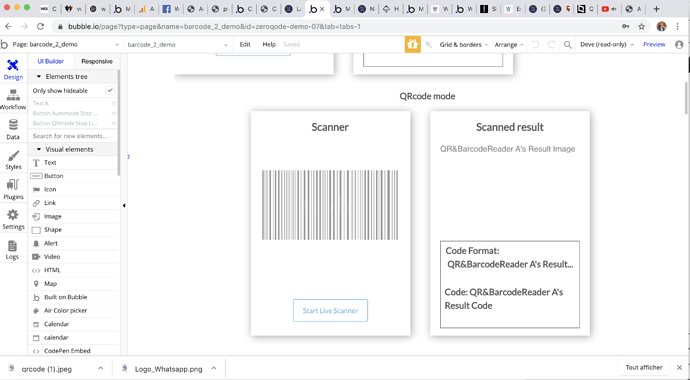The width and height of the screenshot is (690, 380).
Task: Switch to the Responsive tab
Action: pos(97,61)
